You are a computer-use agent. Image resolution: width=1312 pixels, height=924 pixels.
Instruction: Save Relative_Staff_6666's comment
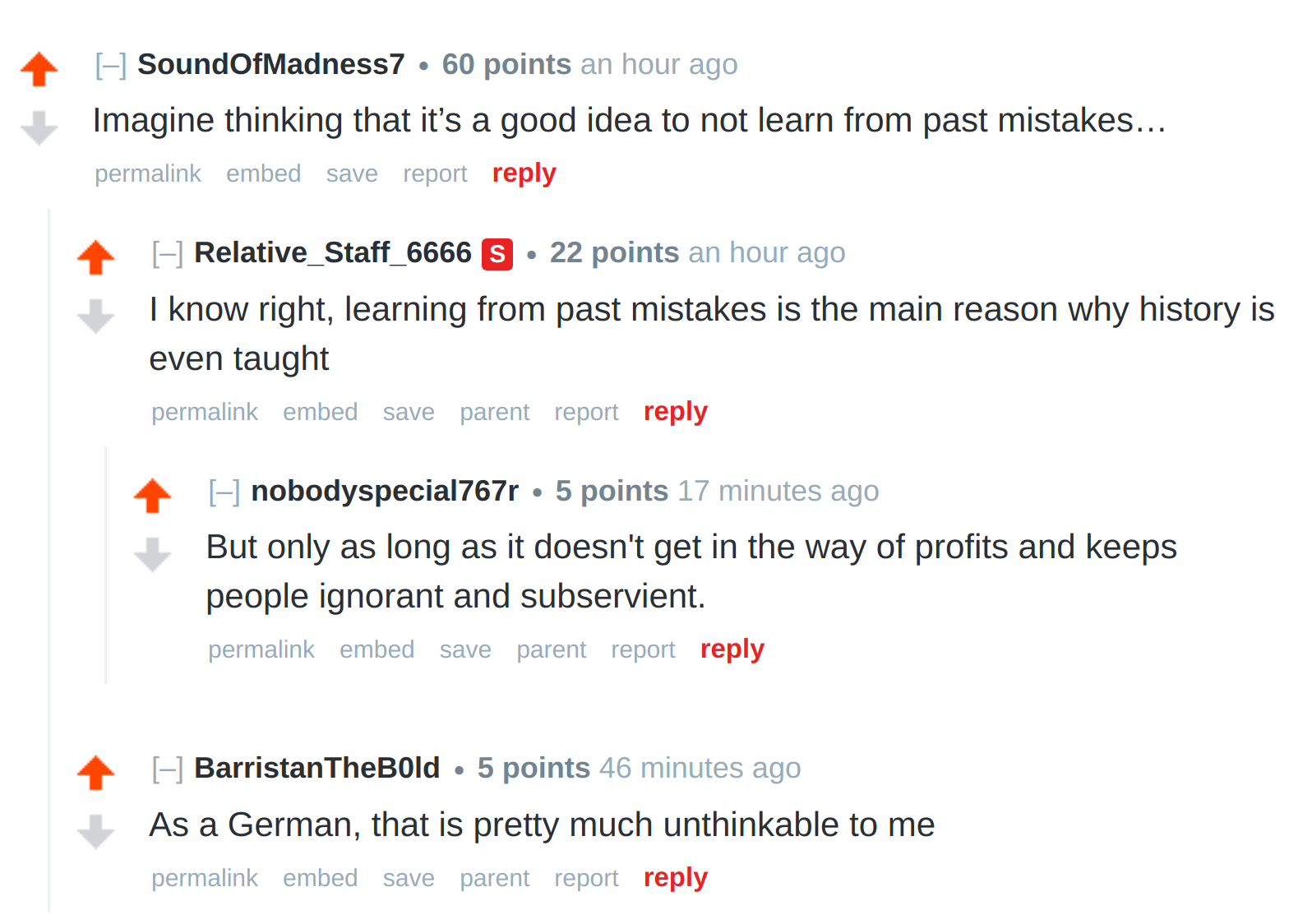(409, 412)
